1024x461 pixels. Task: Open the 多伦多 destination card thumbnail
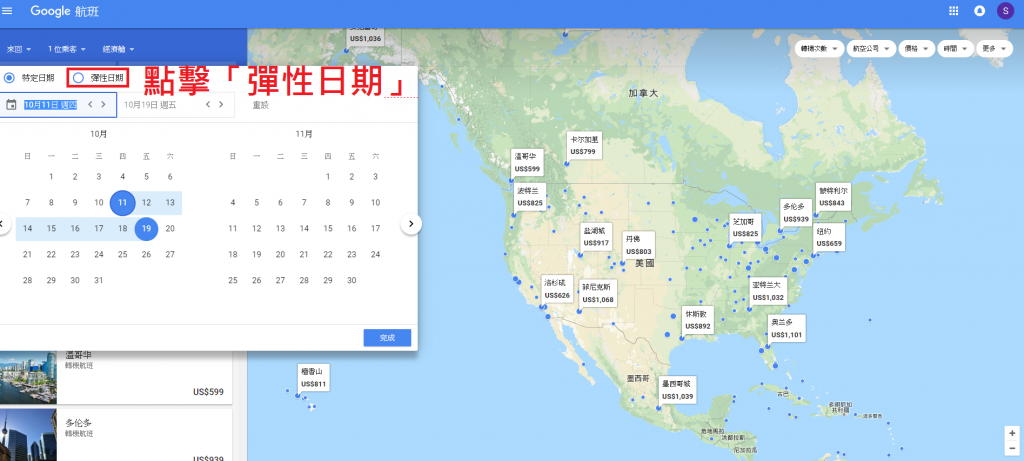coord(28,435)
